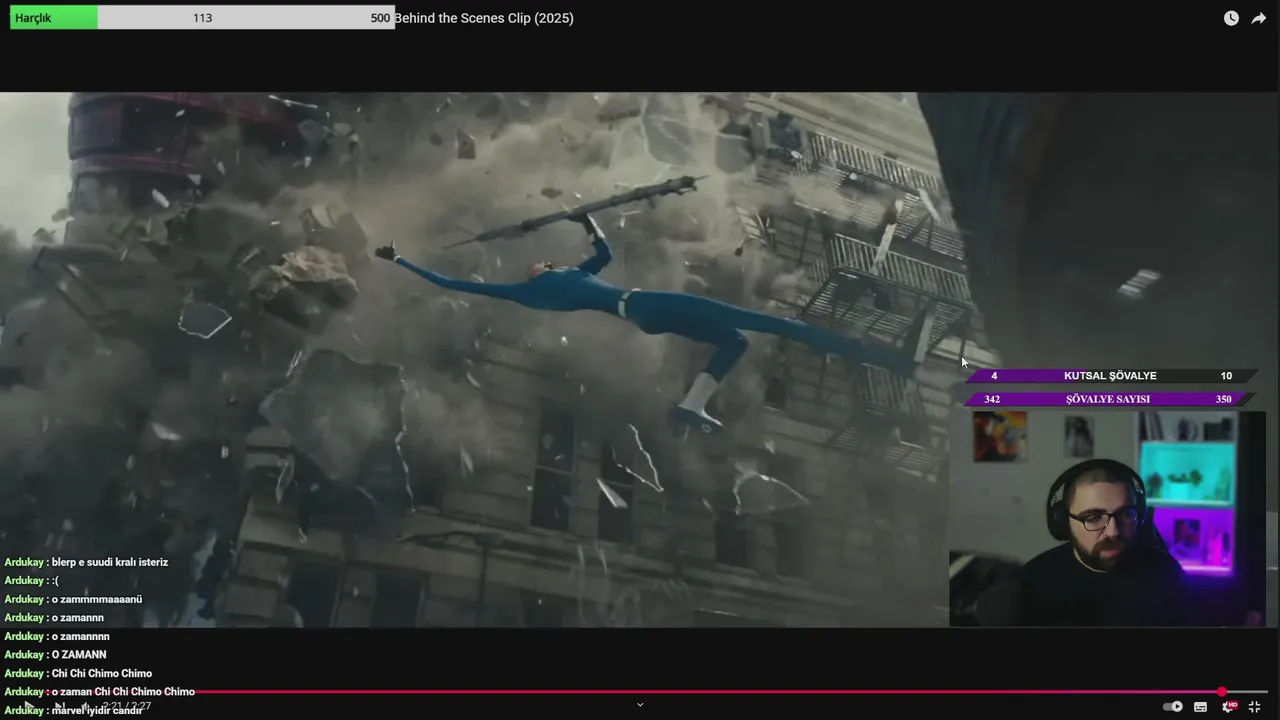Image resolution: width=1280 pixels, height=720 pixels.
Task: Click the red progress bar scrubber handle
Action: pyautogui.click(x=1222, y=692)
